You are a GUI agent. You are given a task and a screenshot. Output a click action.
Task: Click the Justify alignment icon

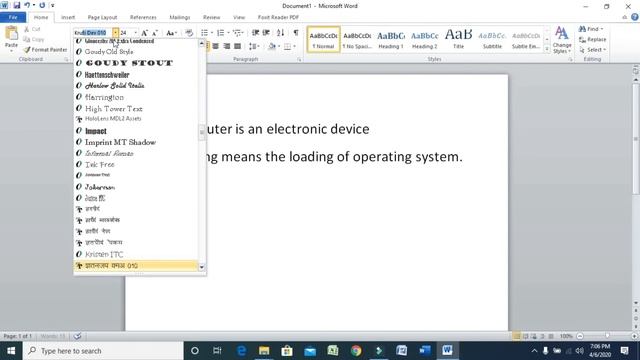[x=237, y=46]
